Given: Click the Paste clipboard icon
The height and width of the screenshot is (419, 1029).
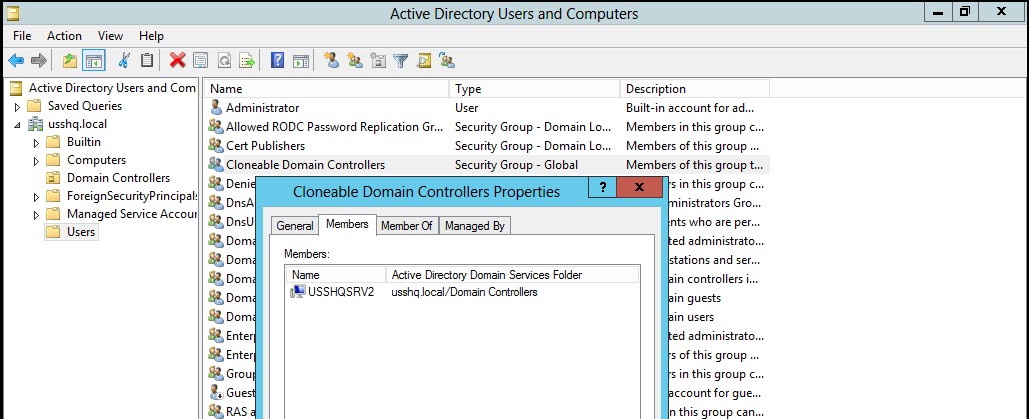Looking at the screenshot, I should (147, 61).
